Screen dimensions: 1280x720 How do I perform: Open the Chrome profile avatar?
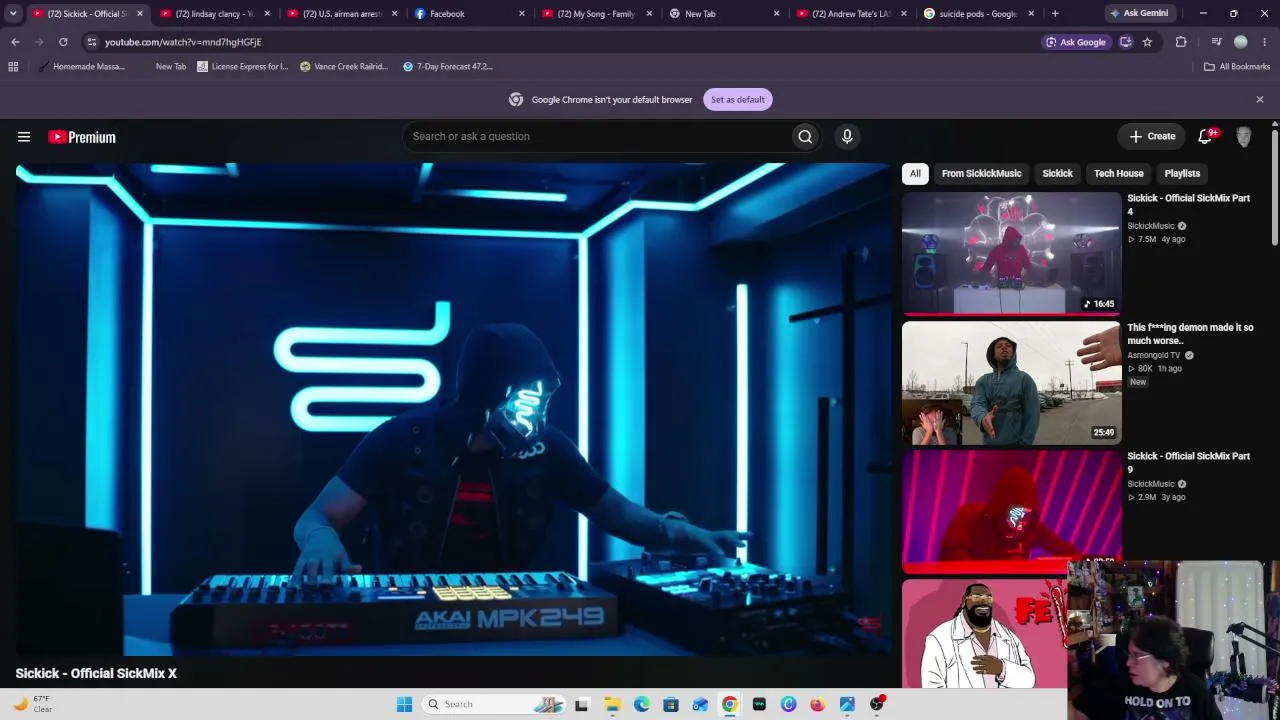(x=1241, y=42)
